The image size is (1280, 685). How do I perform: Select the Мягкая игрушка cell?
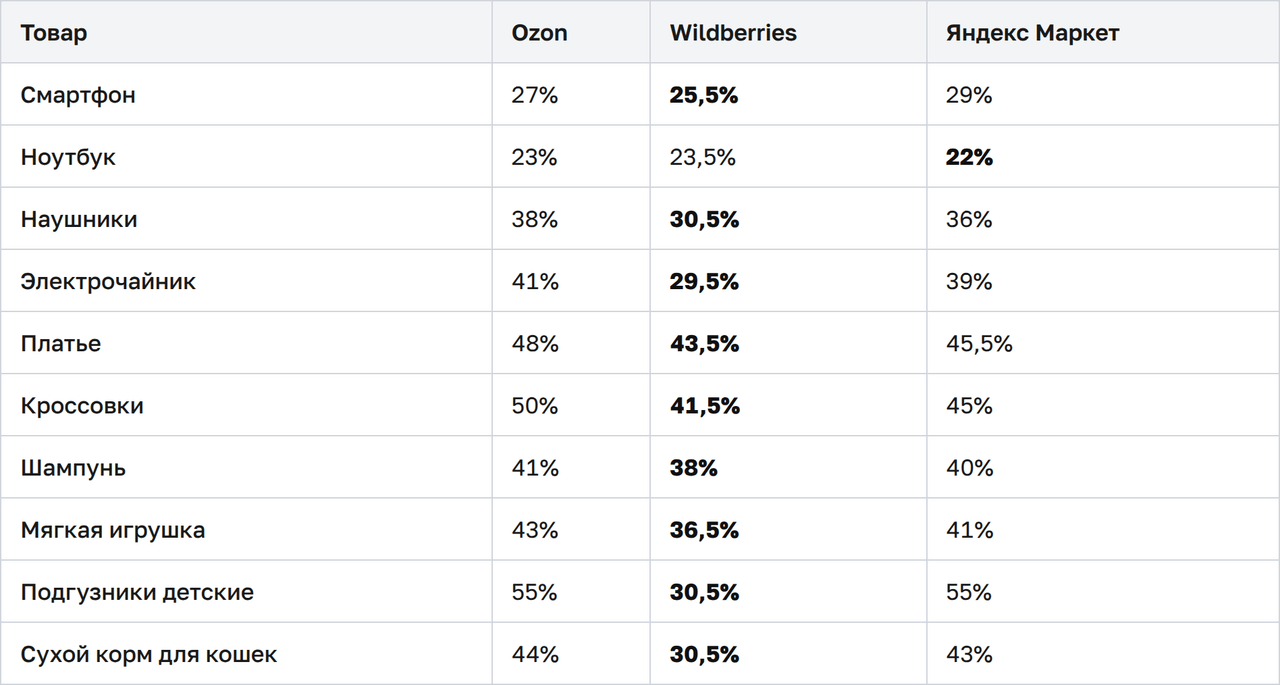click(x=113, y=529)
